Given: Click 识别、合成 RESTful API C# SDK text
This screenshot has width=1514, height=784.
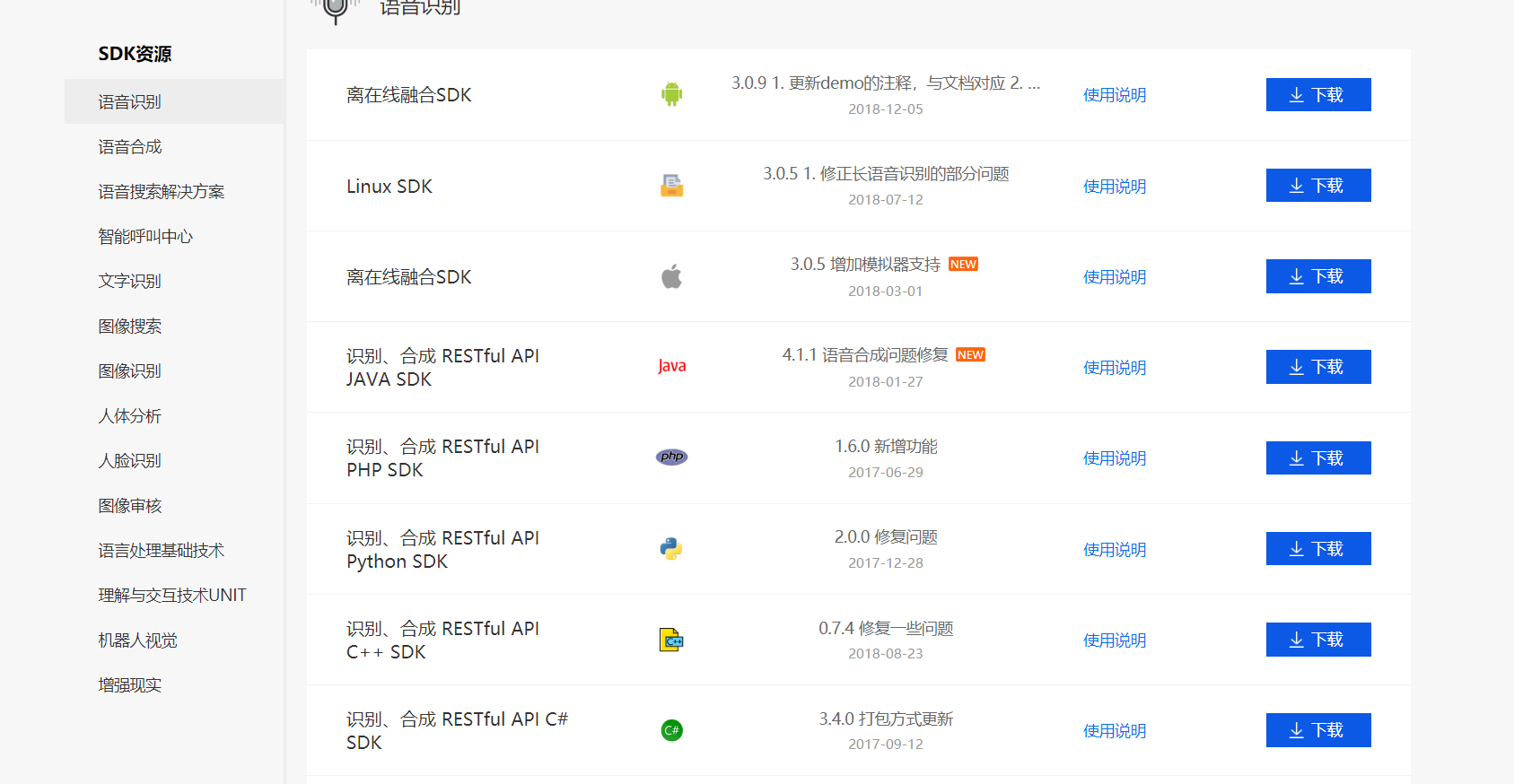Looking at the screenshot, I should 458,731.
